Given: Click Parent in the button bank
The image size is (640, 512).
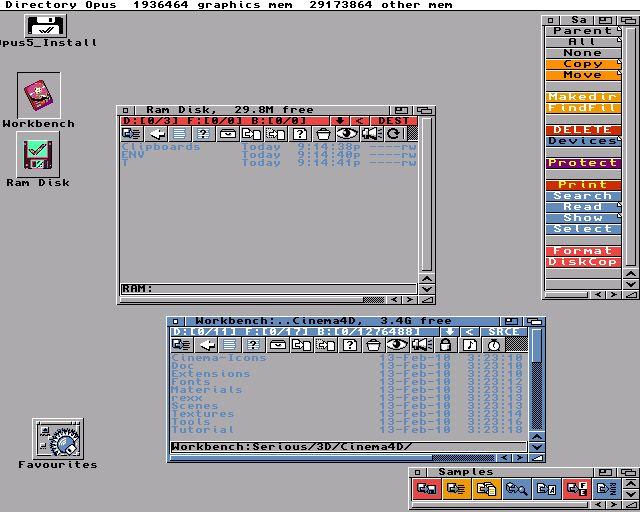Looking at the screenshot, I should click(583, 31).
